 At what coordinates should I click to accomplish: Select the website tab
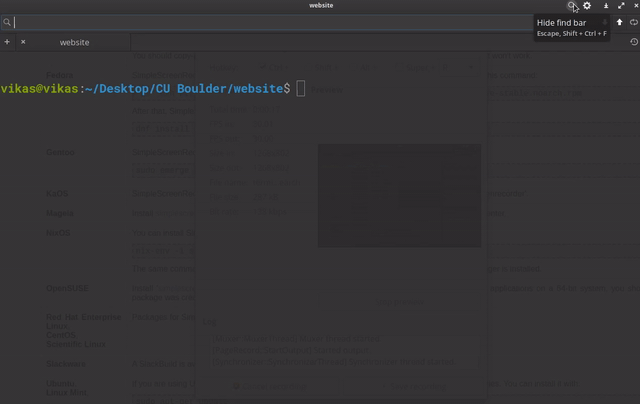pos(74,42)
